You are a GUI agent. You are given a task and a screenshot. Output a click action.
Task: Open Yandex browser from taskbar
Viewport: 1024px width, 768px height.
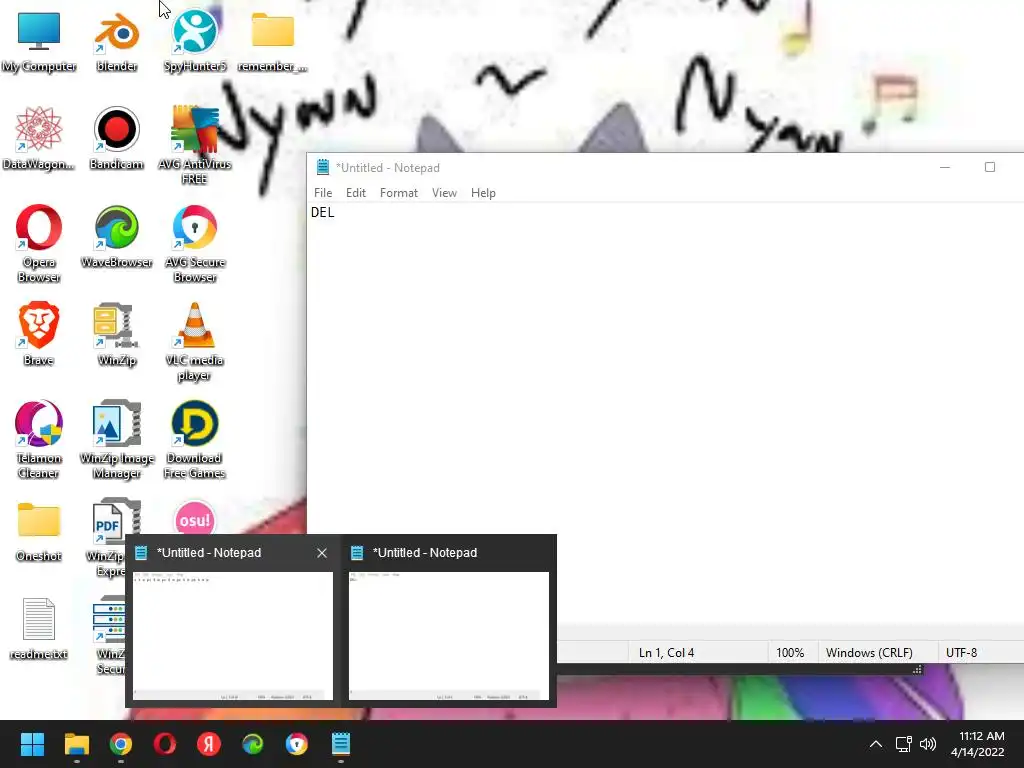click(209, 744)
